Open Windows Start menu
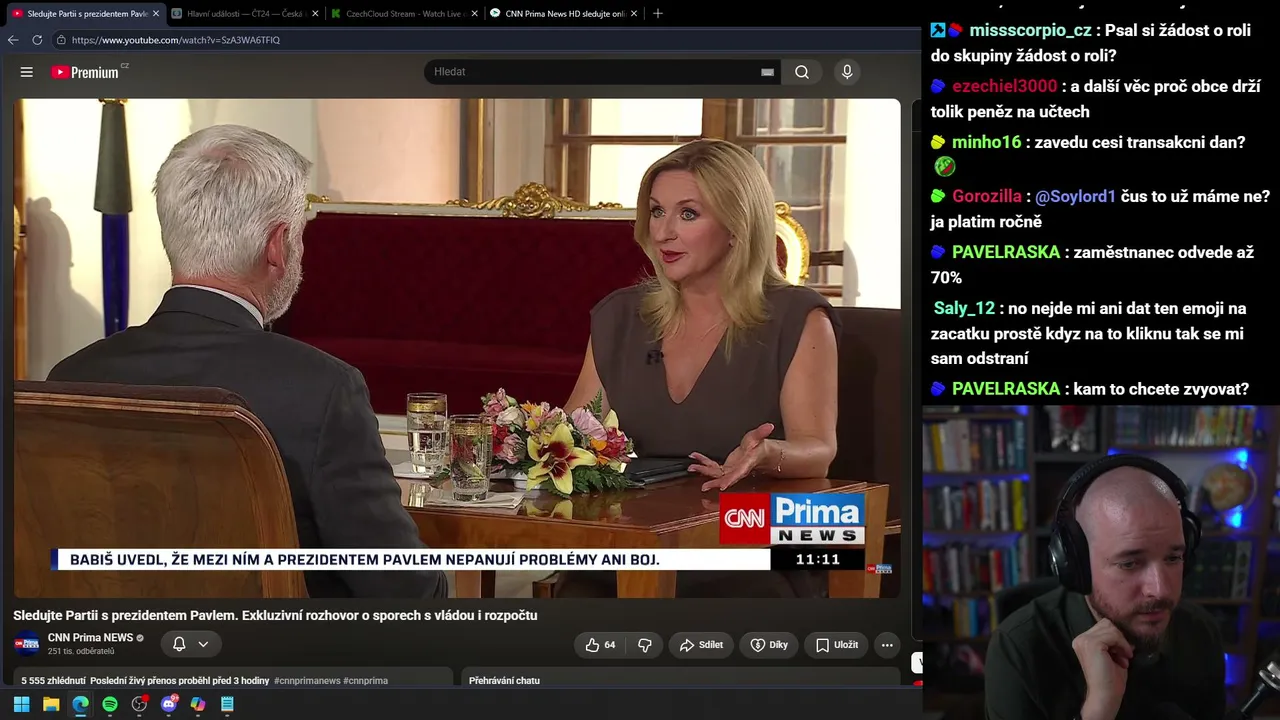Image resolution: width=1280 pixels, height=720 pixels. point(21,704)
